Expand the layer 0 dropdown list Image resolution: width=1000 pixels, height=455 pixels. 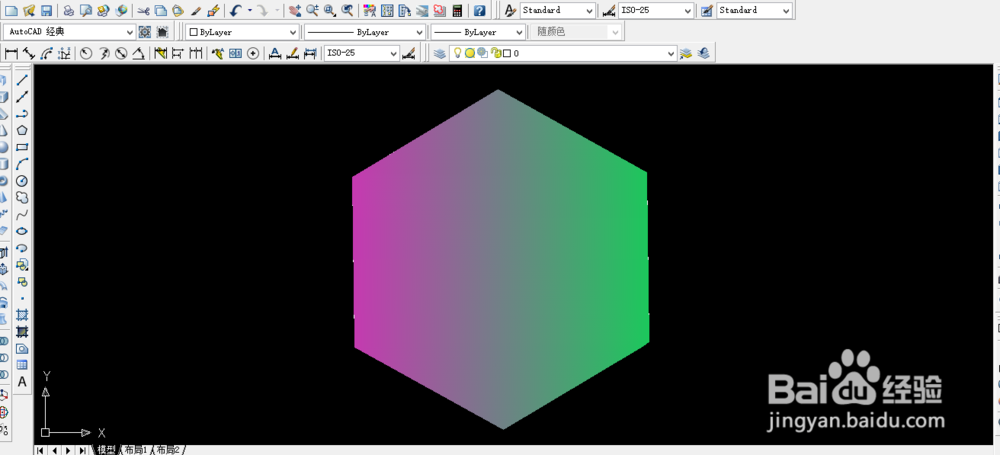click(x=670, y=54)
